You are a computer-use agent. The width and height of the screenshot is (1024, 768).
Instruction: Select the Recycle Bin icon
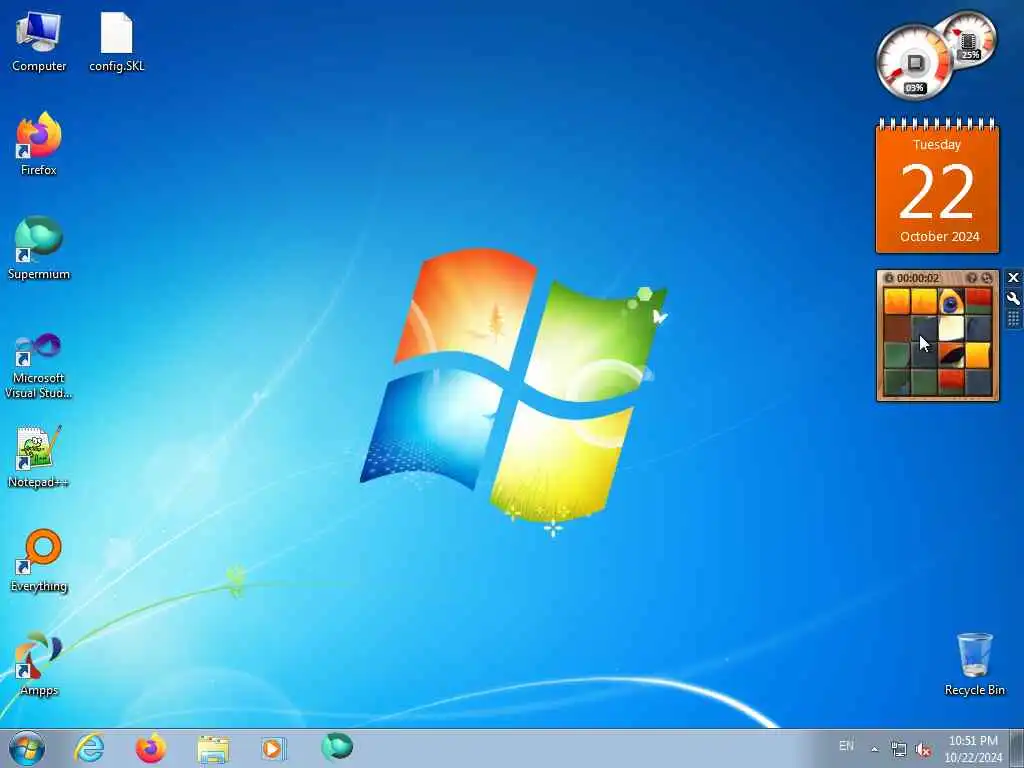pyautogui.click(x=974, y=664)
